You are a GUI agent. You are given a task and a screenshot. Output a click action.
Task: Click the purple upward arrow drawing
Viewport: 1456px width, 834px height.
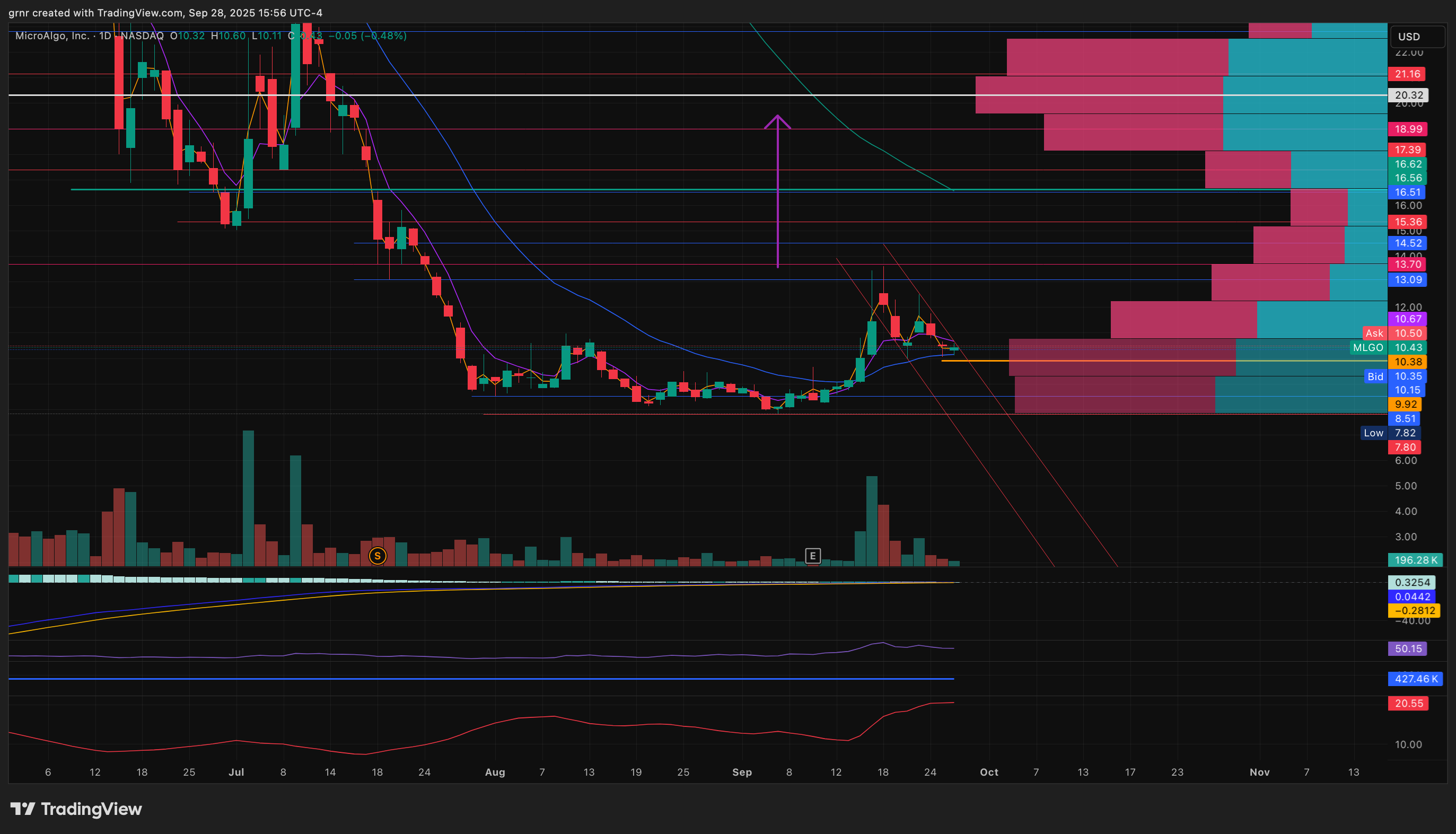point(777,191)
